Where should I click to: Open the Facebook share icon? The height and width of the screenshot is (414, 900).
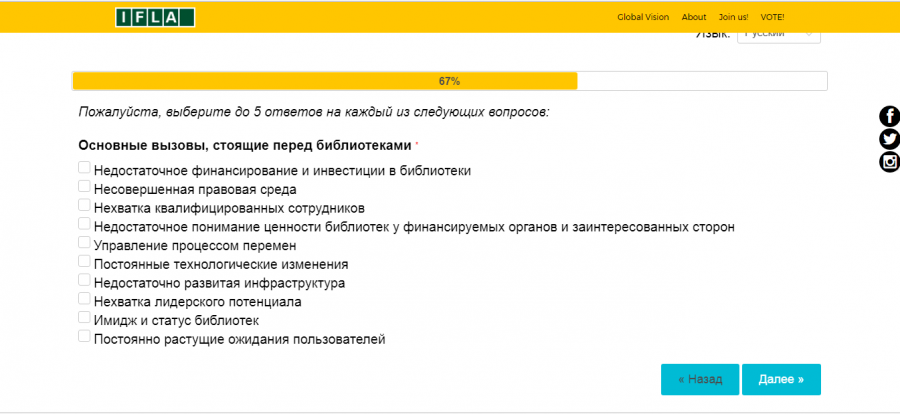(x=890, y=116)
